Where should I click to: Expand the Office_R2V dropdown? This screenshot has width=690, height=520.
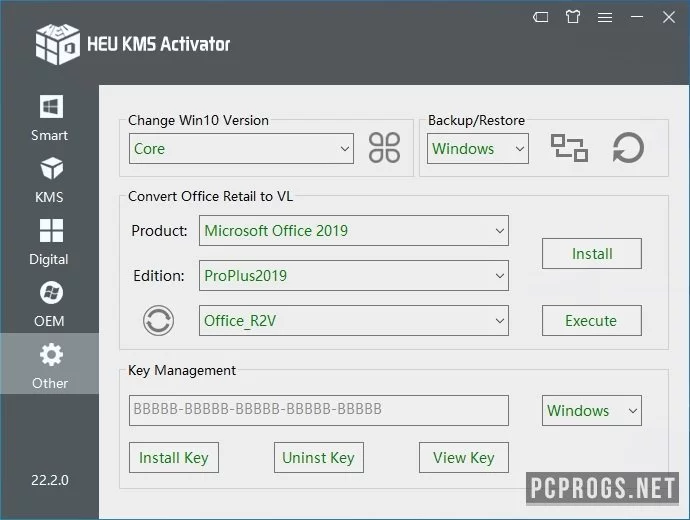coord(354,320)
